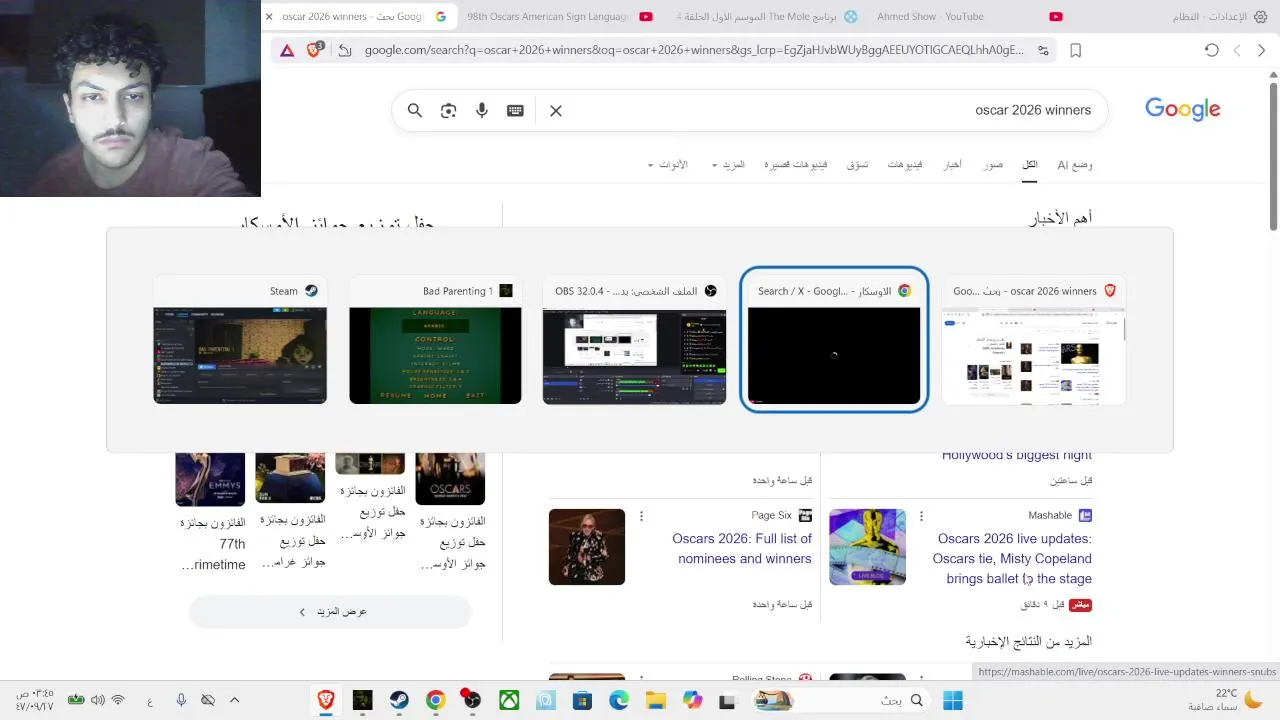Start voice search with the microphone icon
The width and height of the screenshot is (1280, 720).
pyautogui.click(x=482, y=111)
